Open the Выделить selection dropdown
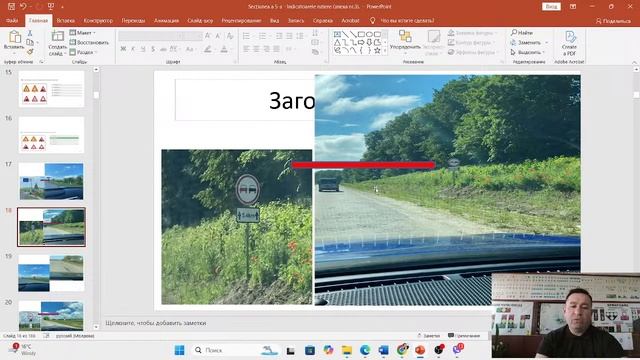Image resolution: width=640 pixels, height=360 pixels. point(528,52)
